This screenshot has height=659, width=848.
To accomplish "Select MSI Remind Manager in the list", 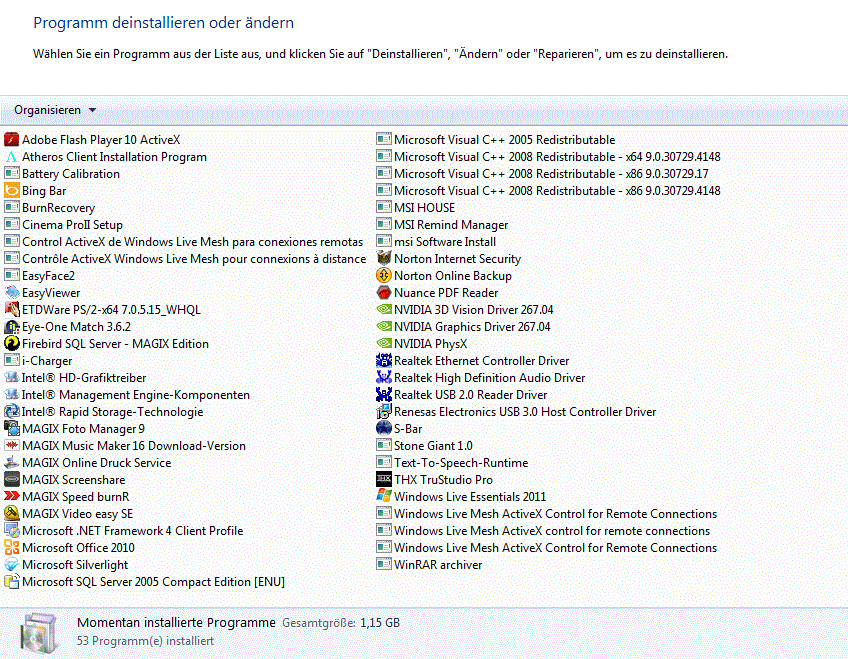I will click(x=442, y=225).
